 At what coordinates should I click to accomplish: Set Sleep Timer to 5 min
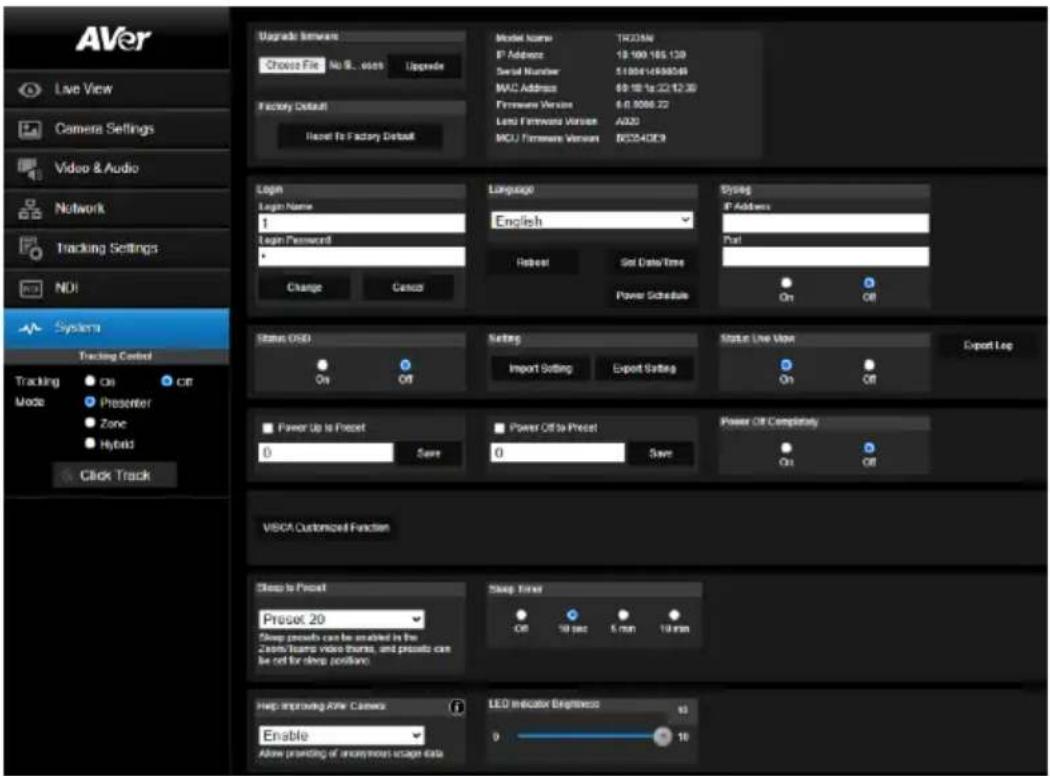pos(623,615)
